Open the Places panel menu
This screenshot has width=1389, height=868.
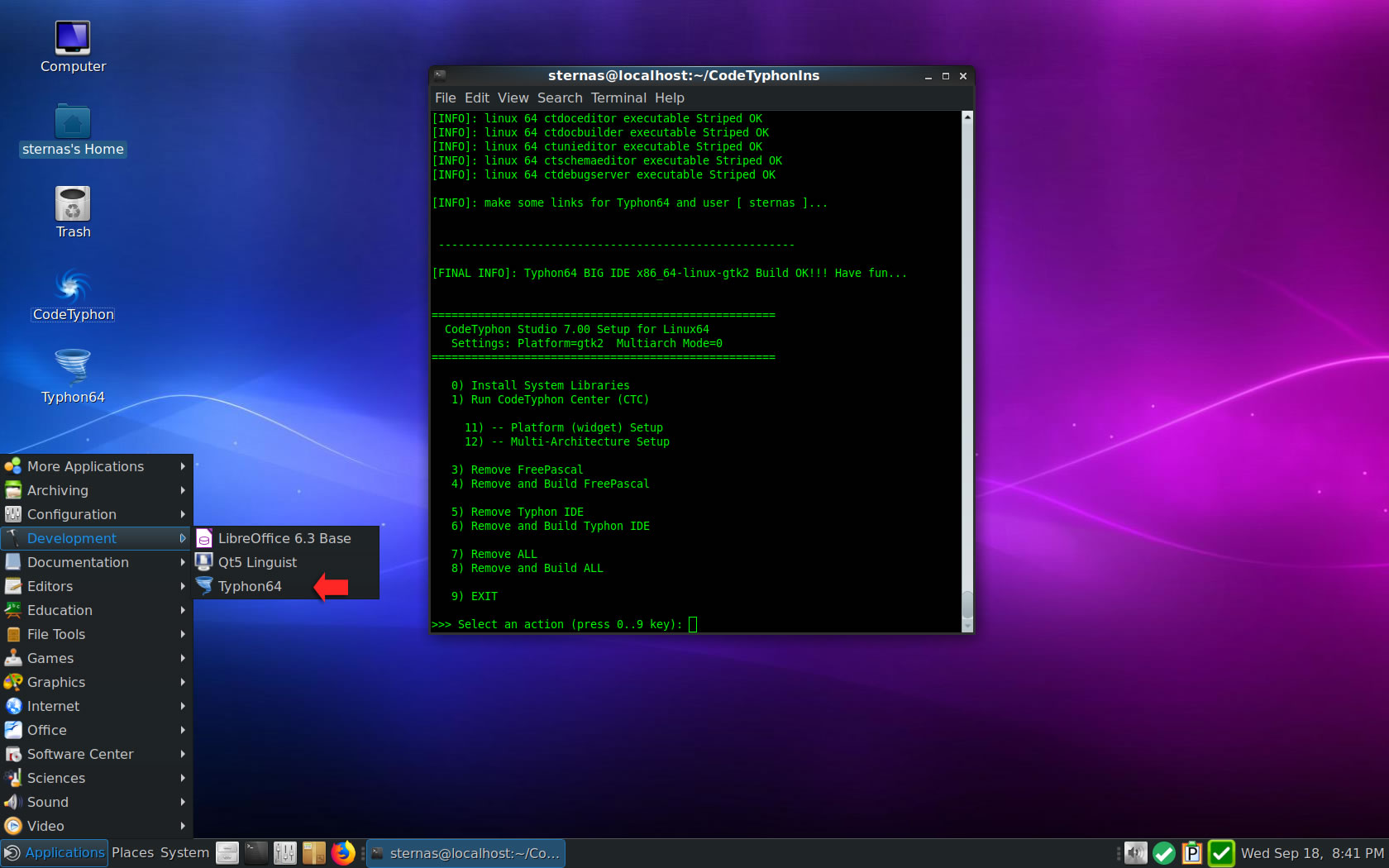132,853
